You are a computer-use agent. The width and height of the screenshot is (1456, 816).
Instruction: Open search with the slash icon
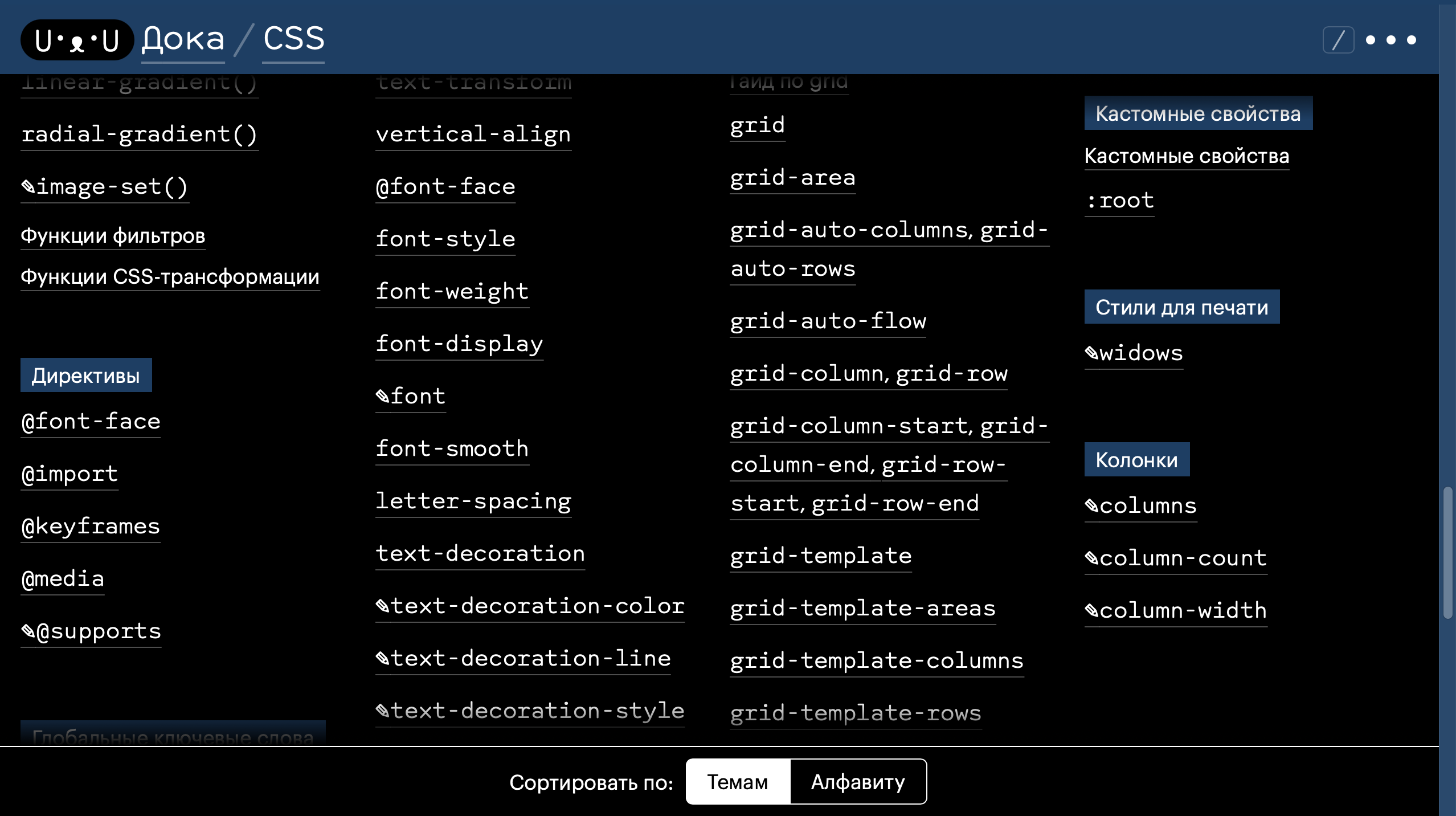[1340, 39]
